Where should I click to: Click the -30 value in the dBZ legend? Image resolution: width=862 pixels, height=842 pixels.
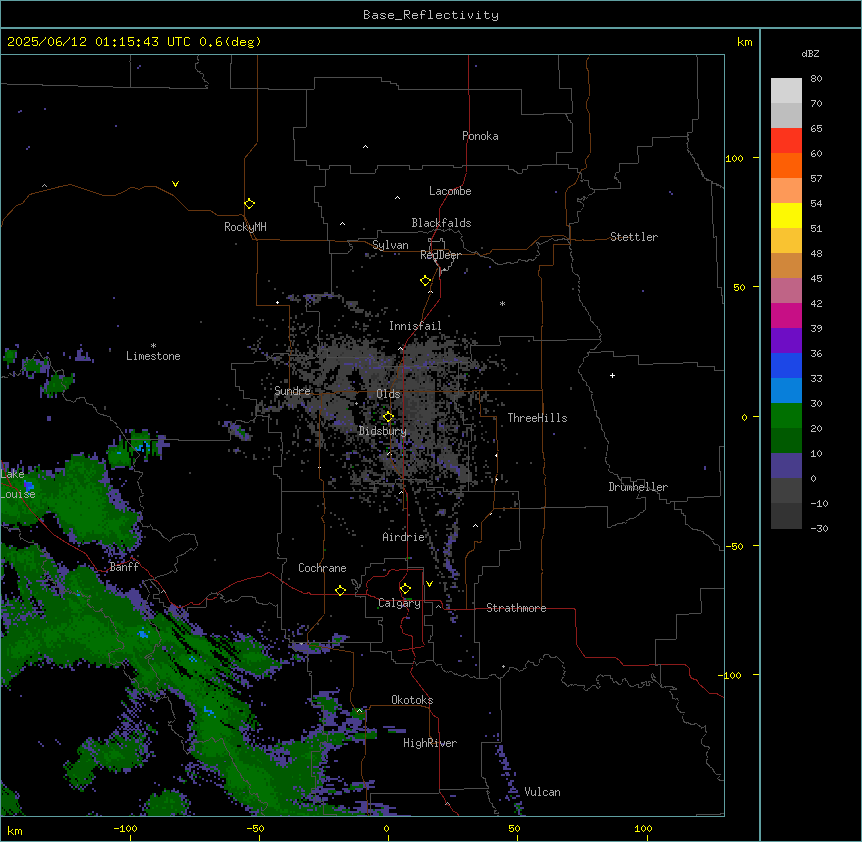pyautogui.click(x=819, y=528)
